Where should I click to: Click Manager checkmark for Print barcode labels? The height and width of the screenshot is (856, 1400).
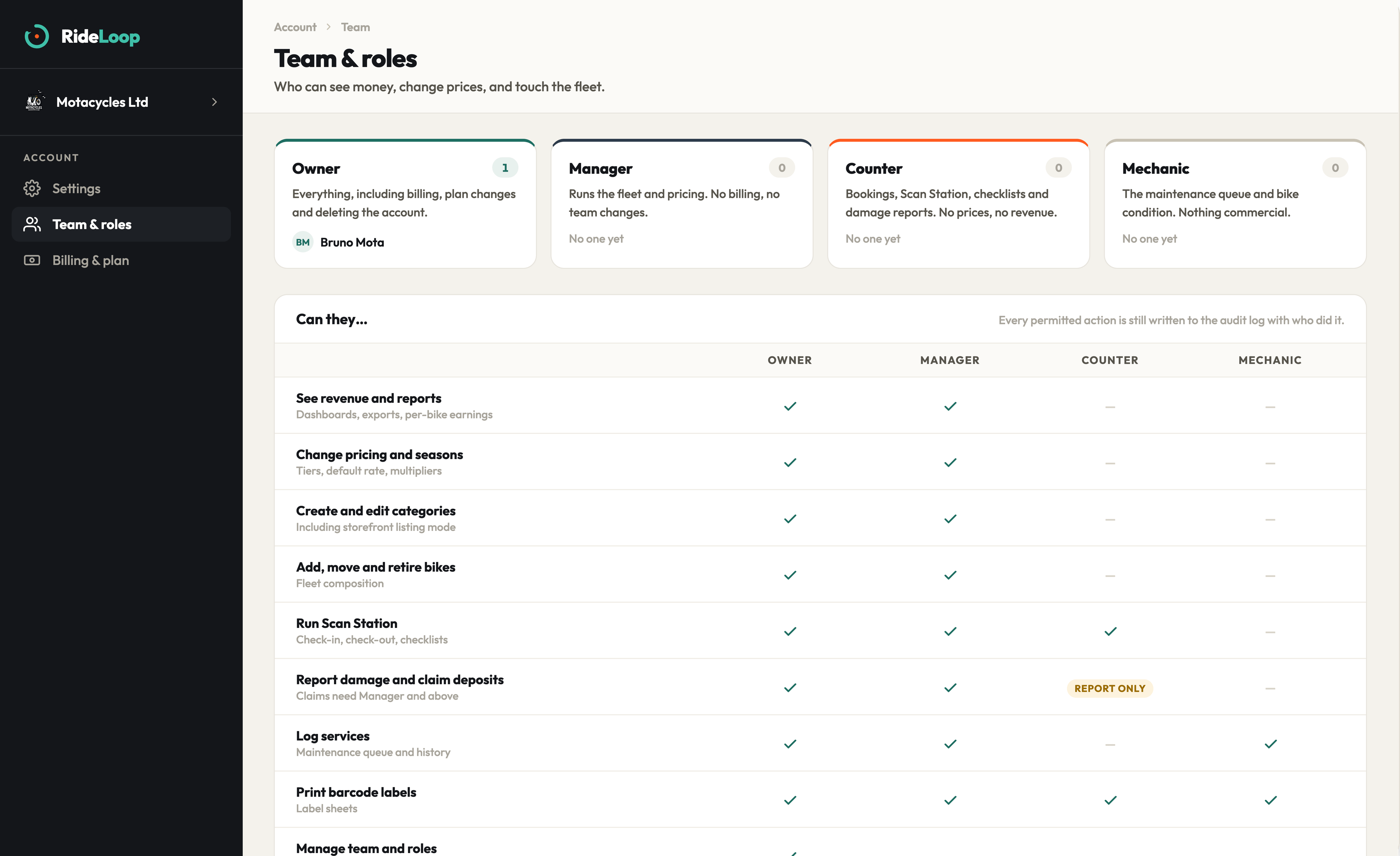(x=950, y=800)
